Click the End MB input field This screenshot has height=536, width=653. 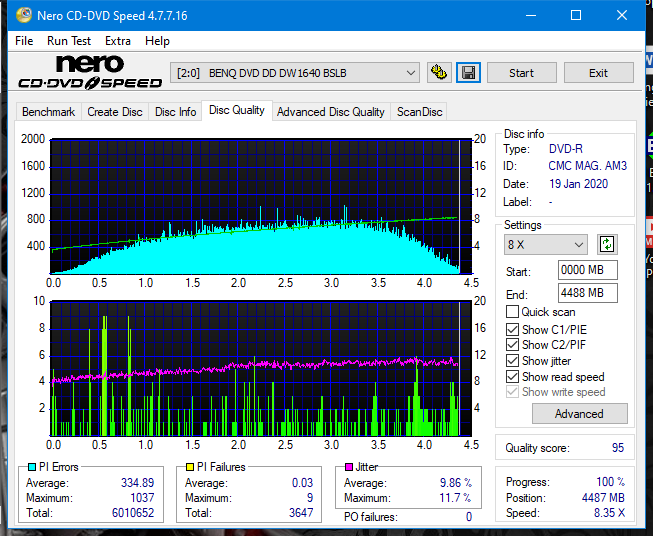point(587,293)
